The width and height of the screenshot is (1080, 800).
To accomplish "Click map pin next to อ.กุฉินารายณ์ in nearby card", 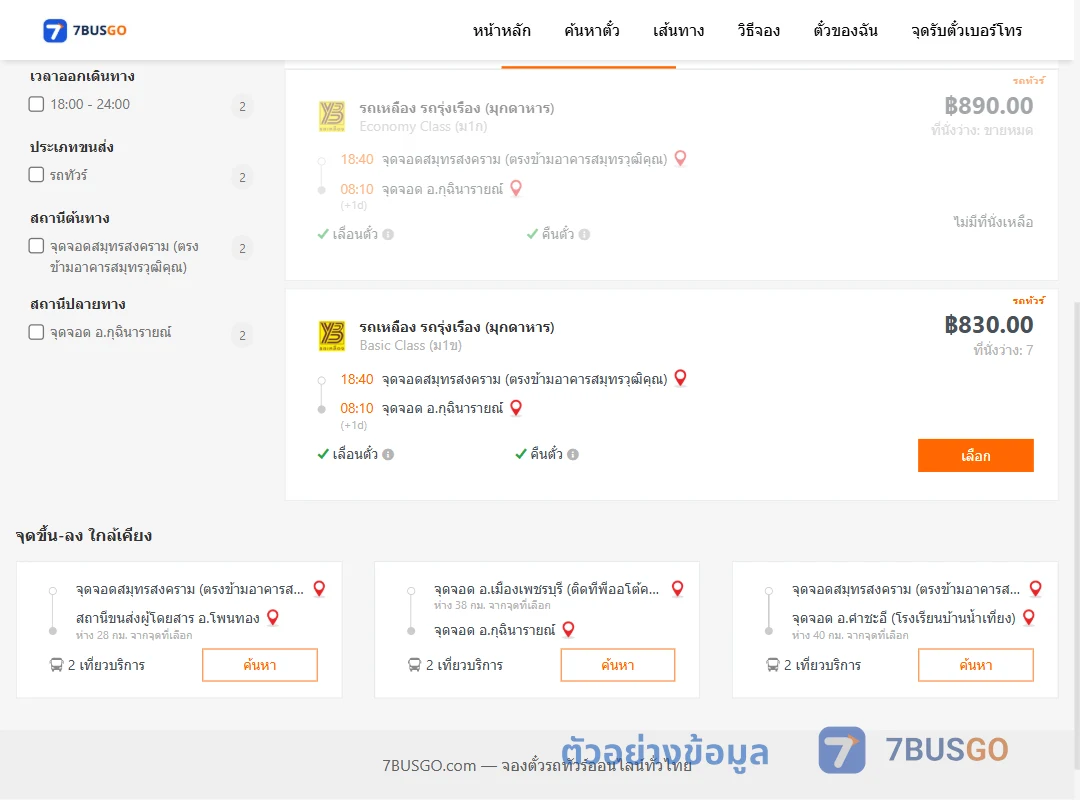I will click(x=568, y=629).
